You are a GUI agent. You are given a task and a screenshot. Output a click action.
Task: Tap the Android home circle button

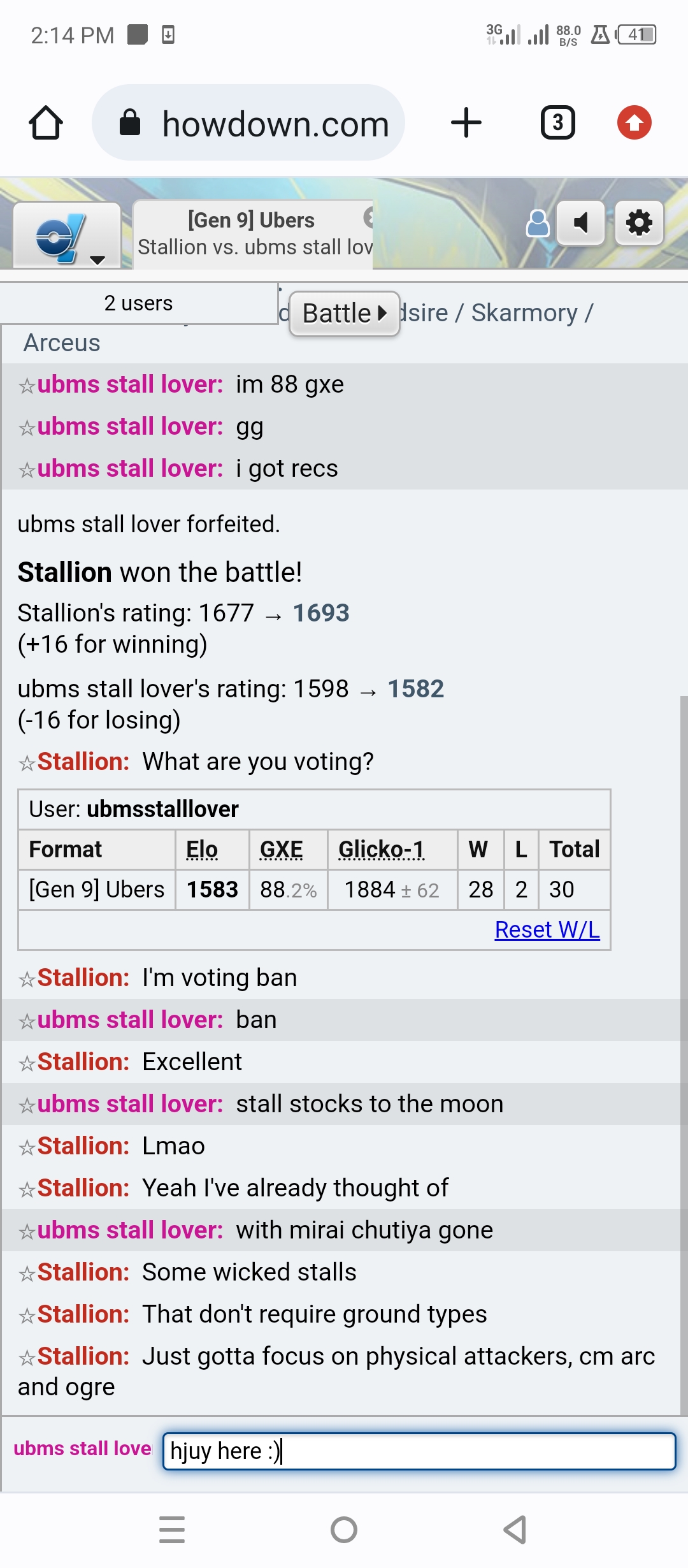344,1530
